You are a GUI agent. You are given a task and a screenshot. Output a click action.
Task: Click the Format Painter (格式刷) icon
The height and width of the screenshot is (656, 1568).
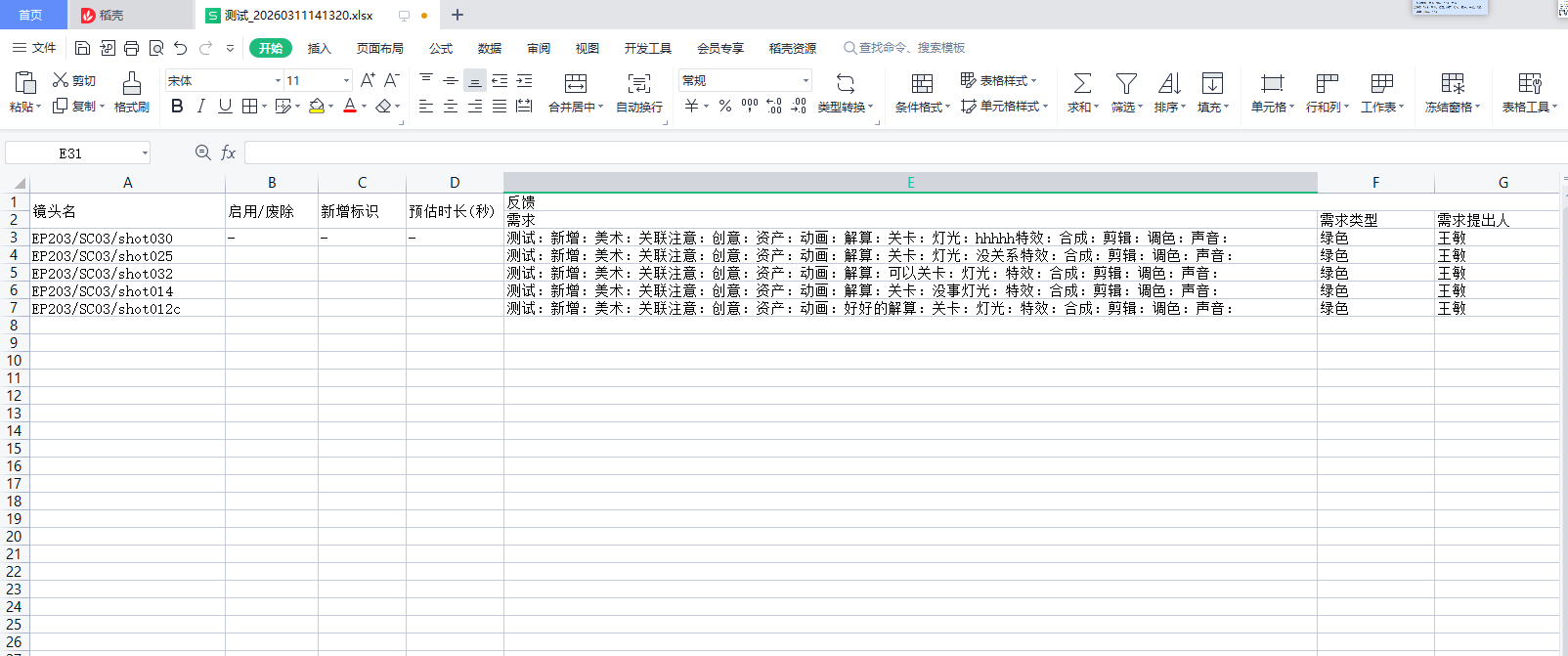[131, 84]
